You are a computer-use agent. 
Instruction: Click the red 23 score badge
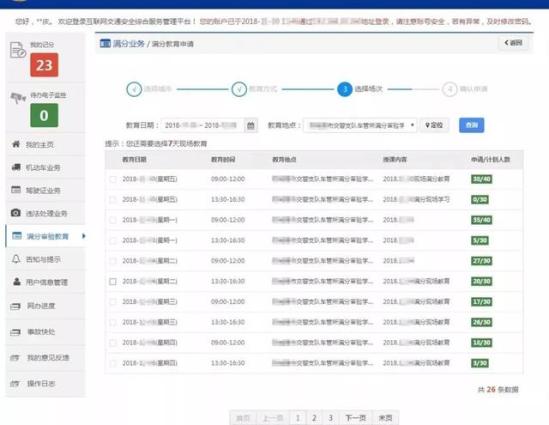(44, 65)
